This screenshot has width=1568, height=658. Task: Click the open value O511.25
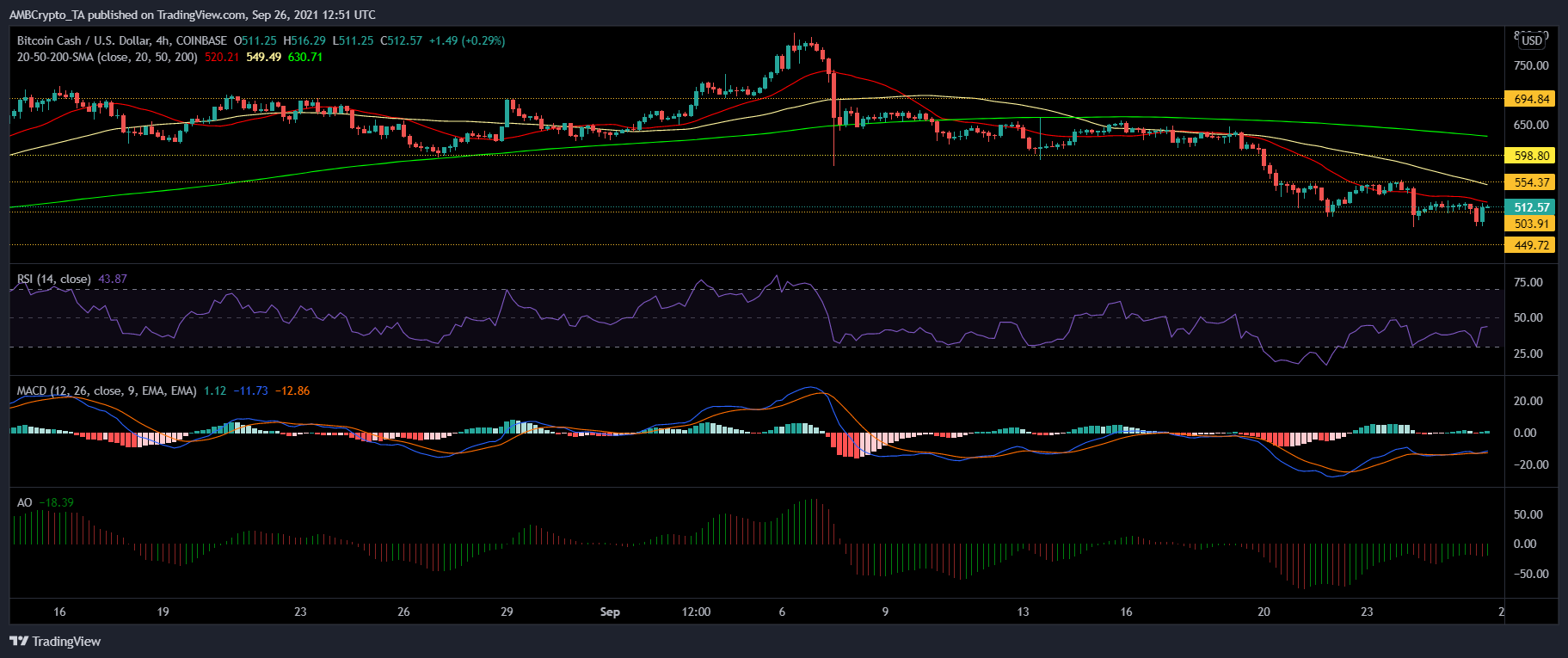pos(255,40)
